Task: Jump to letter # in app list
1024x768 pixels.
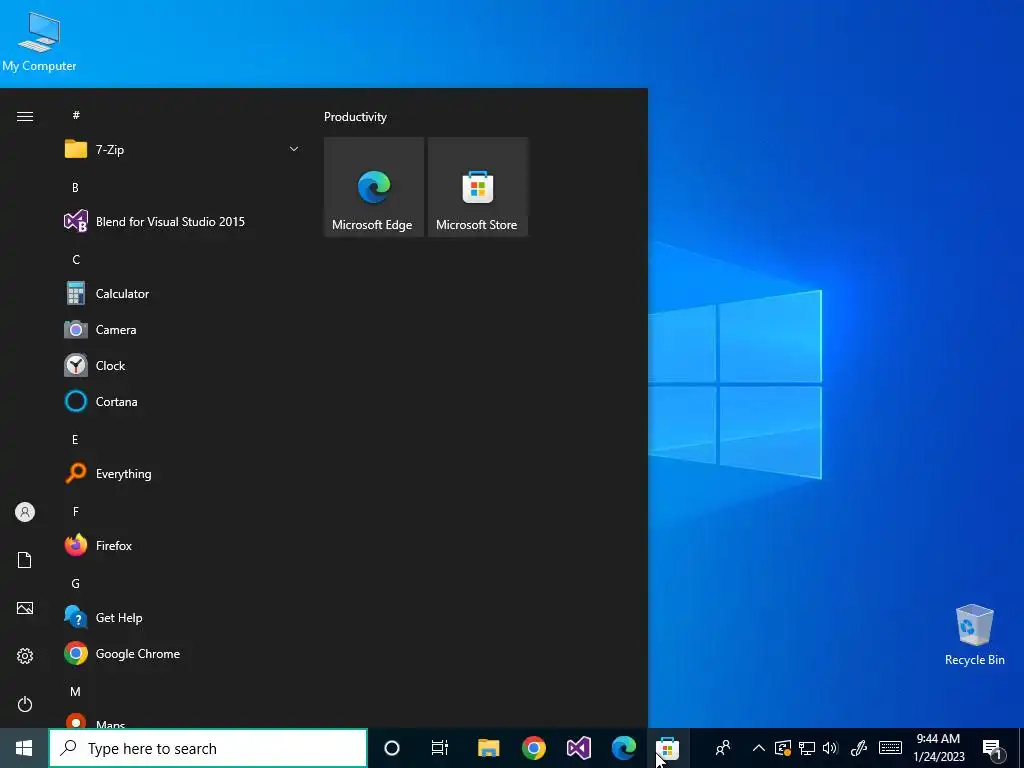Action: [x=76, y=115]
